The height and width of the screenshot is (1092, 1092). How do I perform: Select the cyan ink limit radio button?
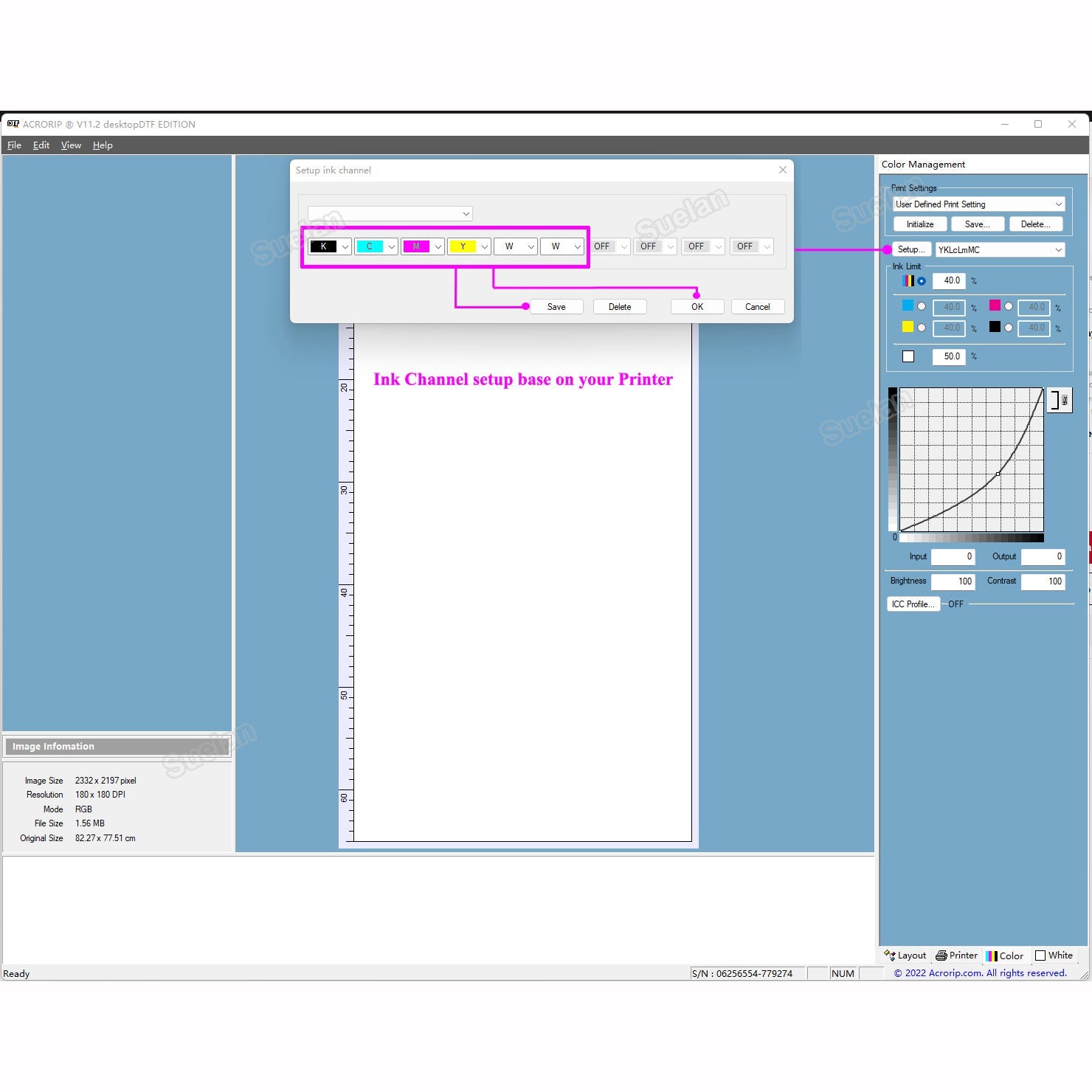click(x=921, y=307)
